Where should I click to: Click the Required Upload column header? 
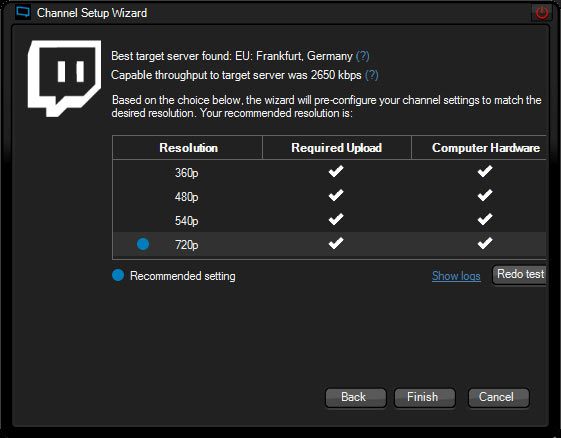(337, 147)
